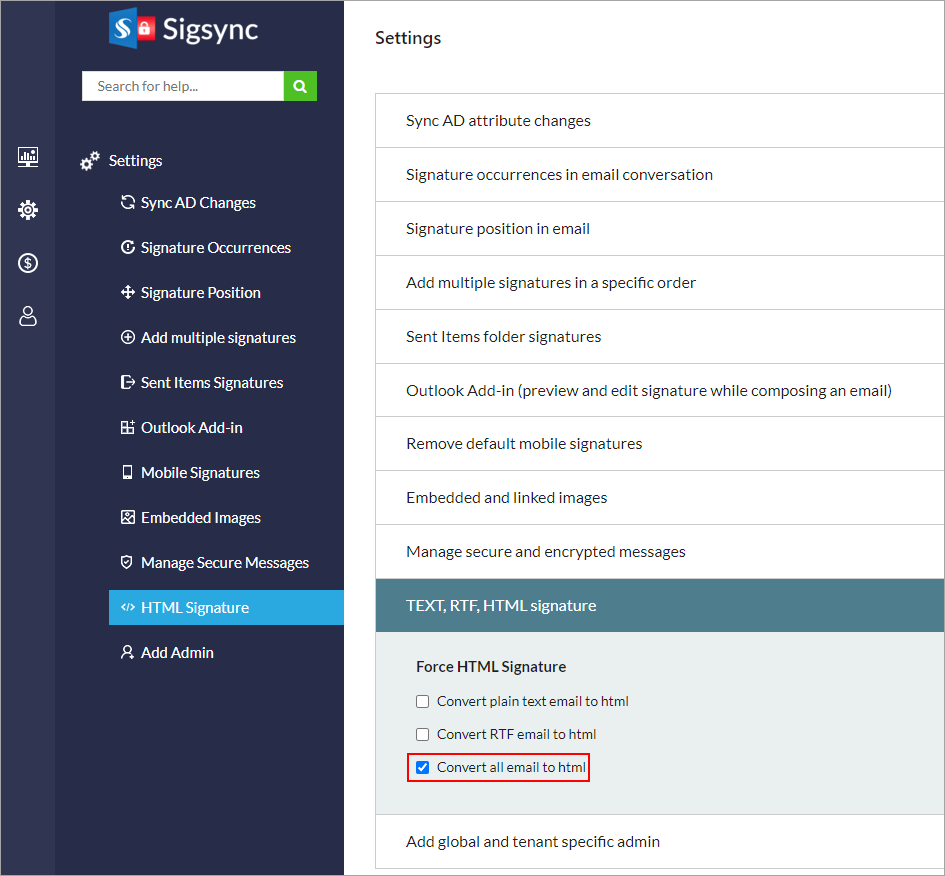
Task: Check Convert RTF email to html
Action: click(423, 735)
